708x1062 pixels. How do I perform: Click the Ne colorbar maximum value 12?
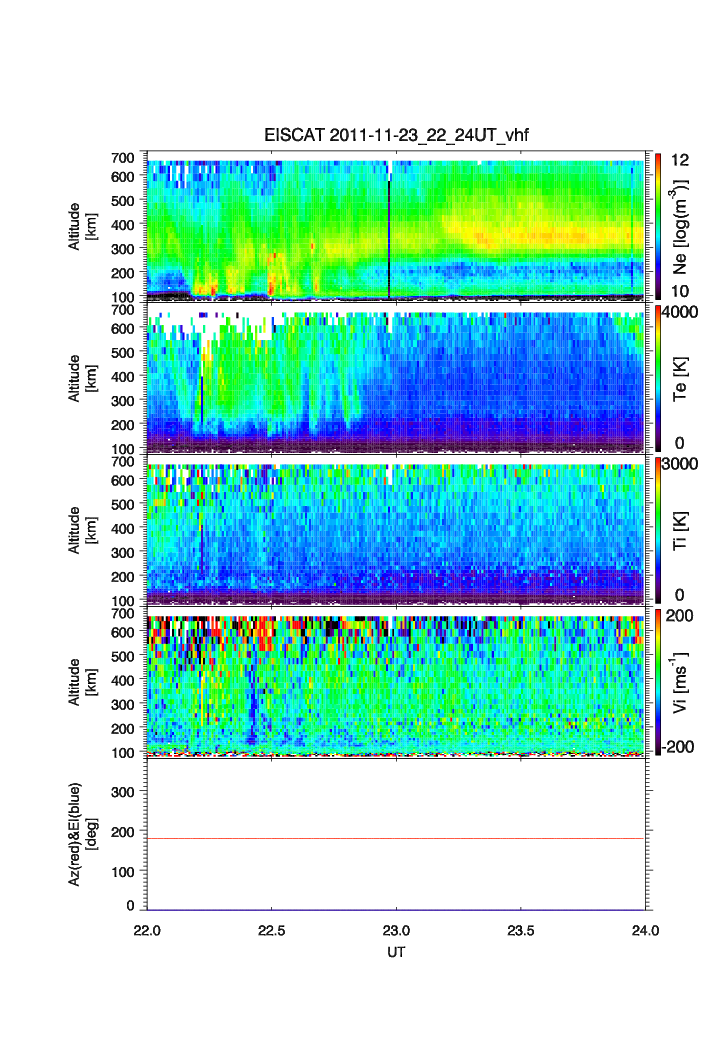680,160
